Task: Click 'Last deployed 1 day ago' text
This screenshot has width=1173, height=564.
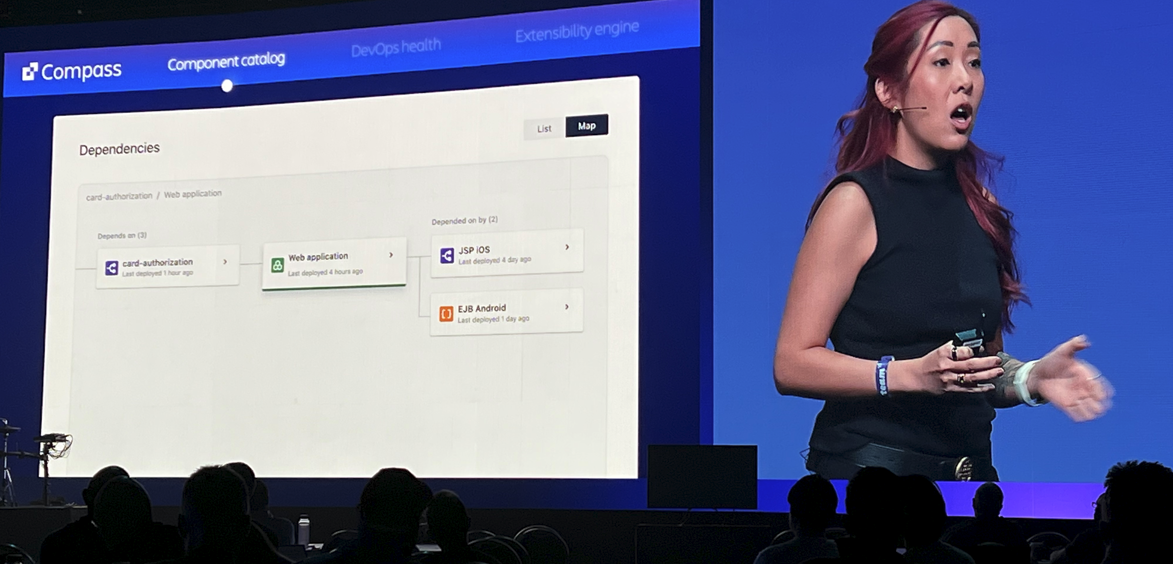Action: click(x=494, y=319)
